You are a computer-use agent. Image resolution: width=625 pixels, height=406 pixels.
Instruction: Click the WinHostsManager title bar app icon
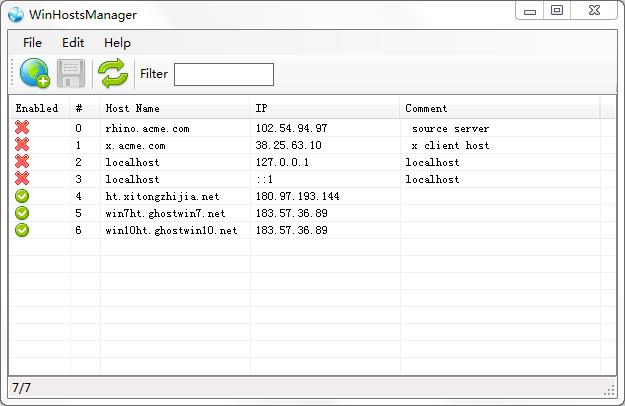click(16, 15)
